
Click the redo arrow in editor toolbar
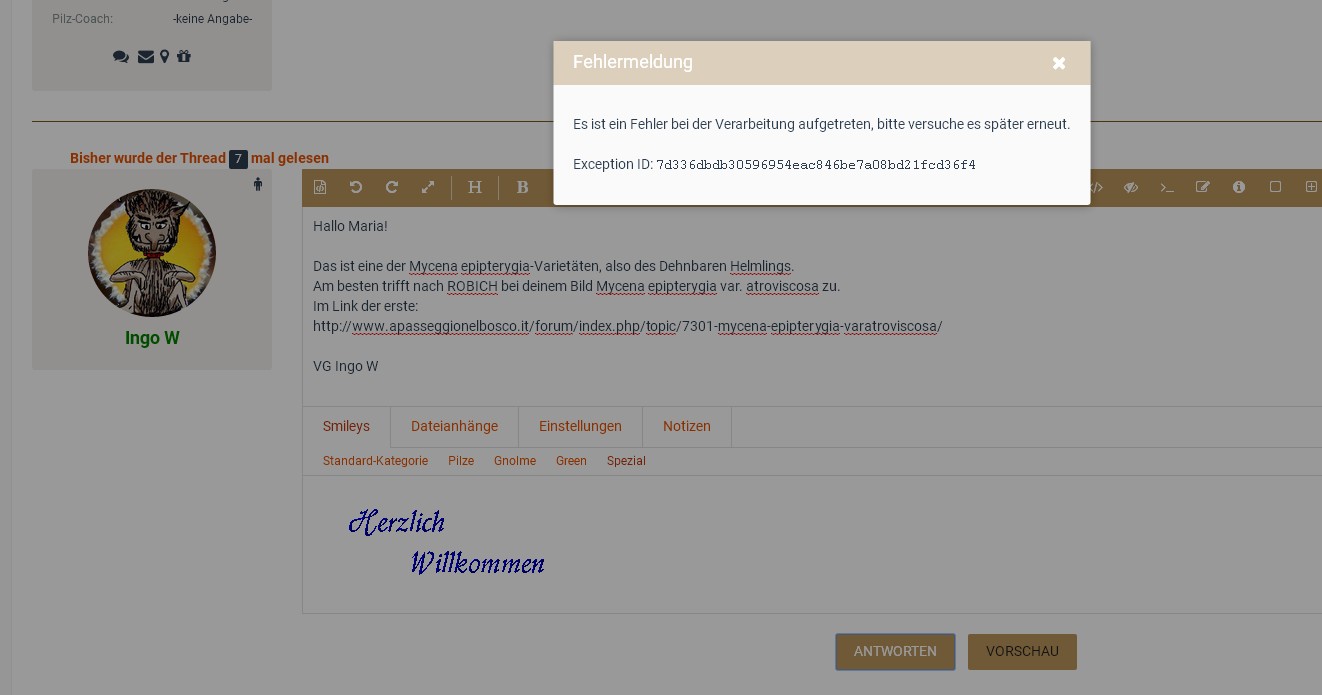392,187
